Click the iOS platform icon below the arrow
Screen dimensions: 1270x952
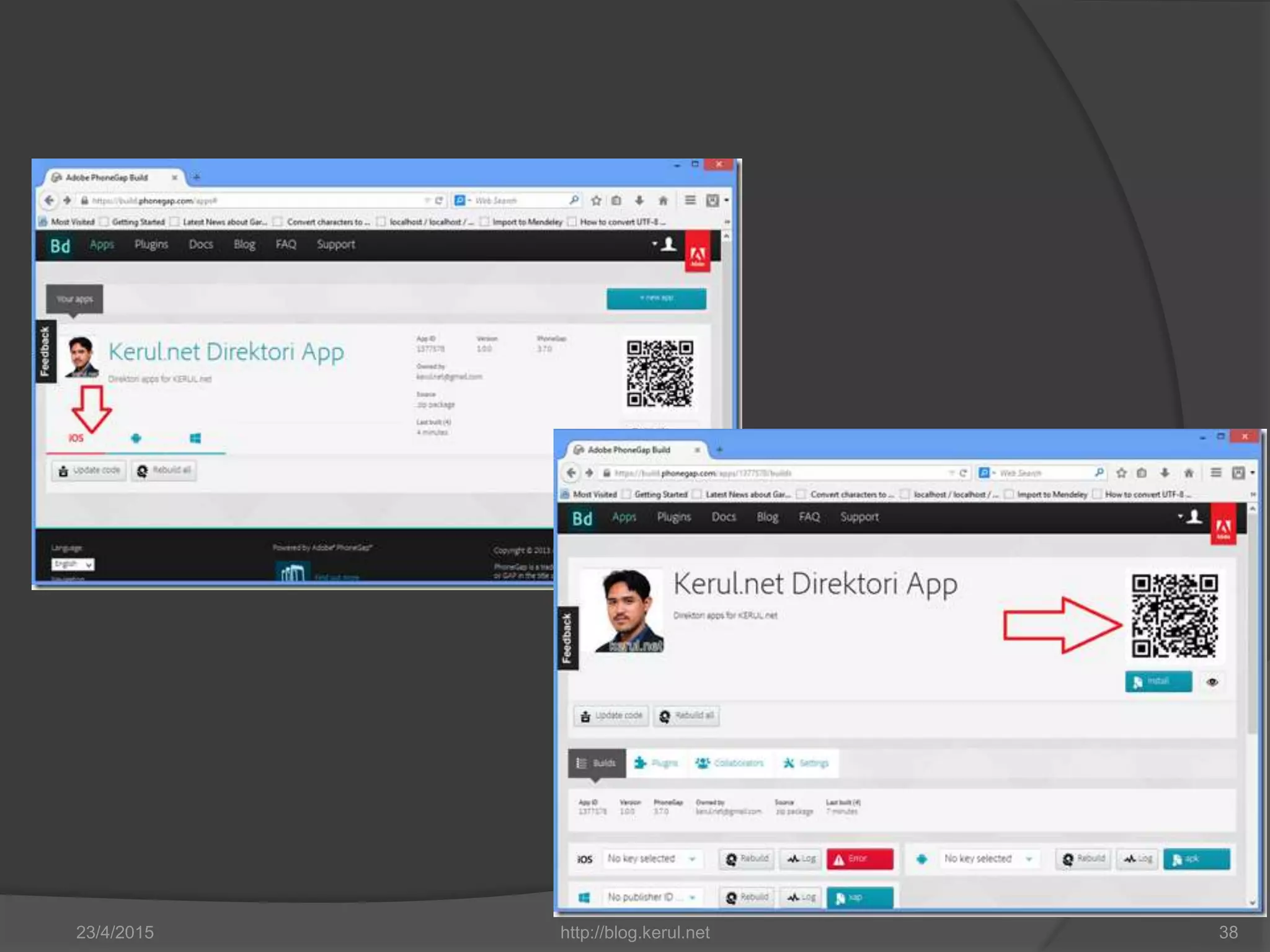[x=76, y=438]
